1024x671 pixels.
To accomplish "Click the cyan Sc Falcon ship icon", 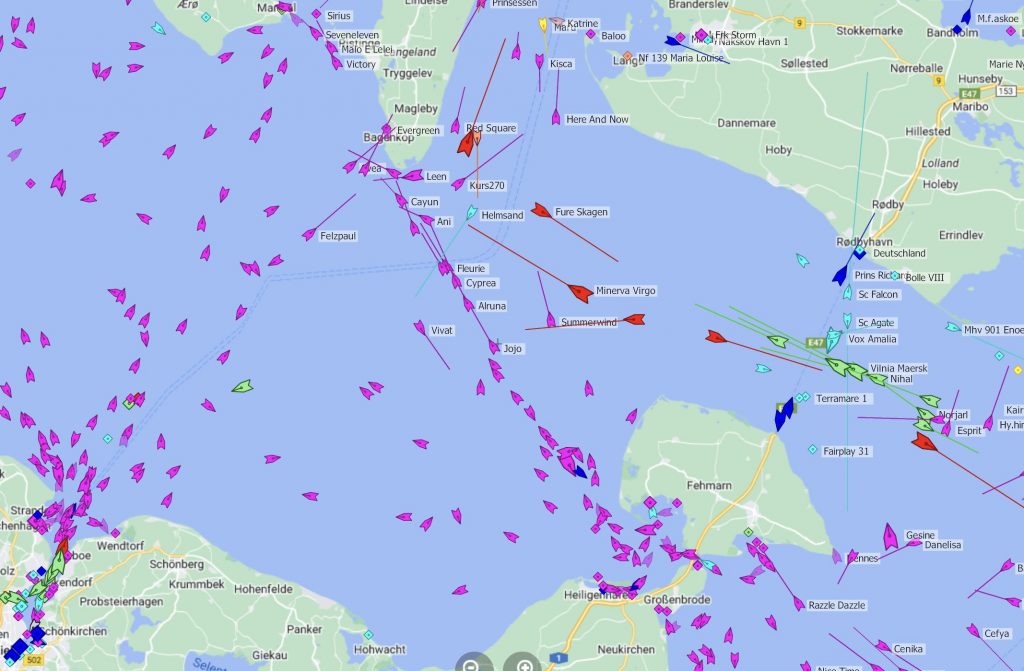I will pyautogui.click(x=847, y=293).
